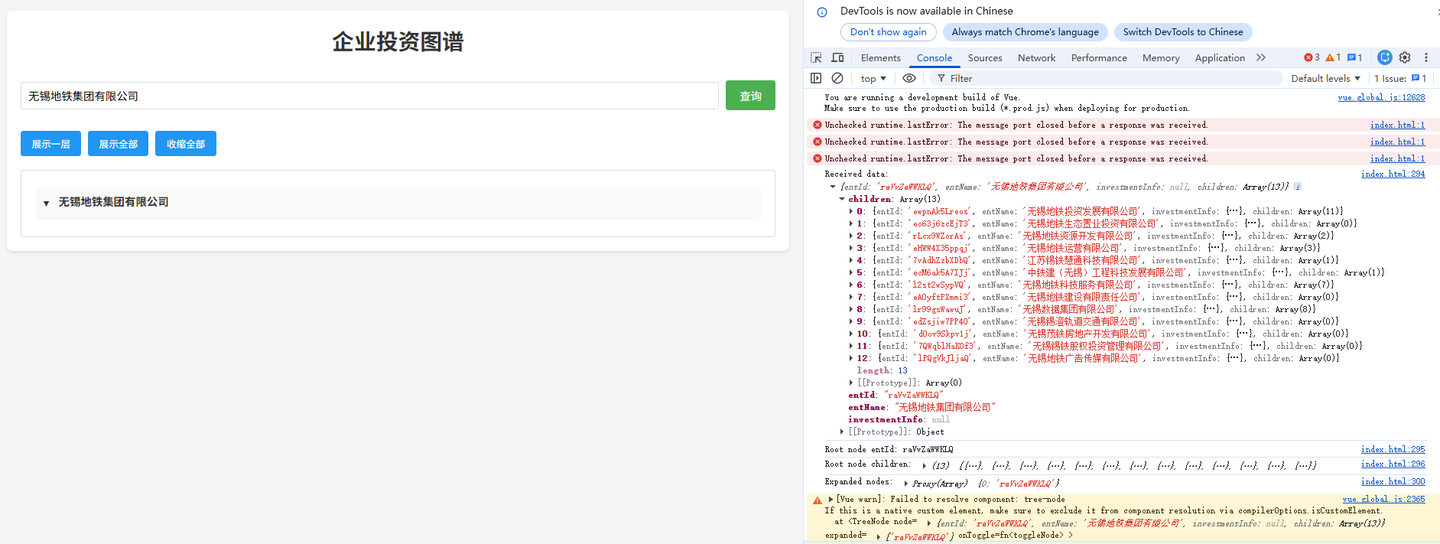The width and height of the screenshot is (1440, 544).
Task: Click the funnel icon in the Filter box
Action: (940, 78)
